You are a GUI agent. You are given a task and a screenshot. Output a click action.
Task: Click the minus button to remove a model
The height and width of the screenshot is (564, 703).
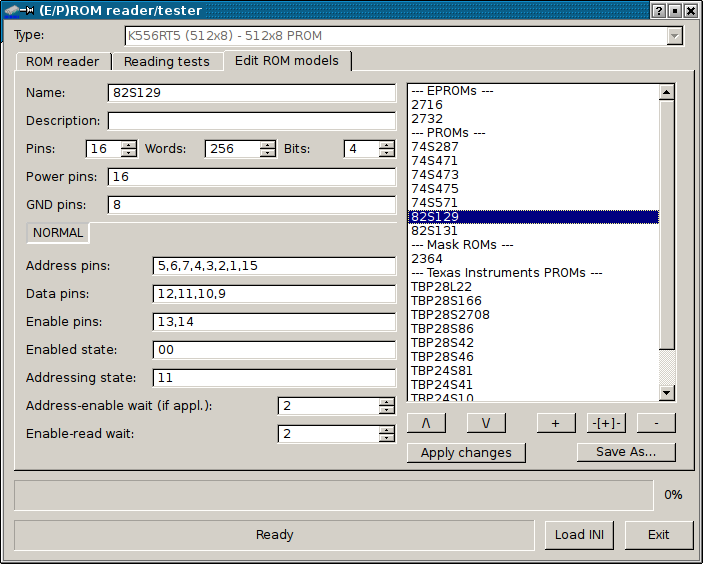coord(656,423)
